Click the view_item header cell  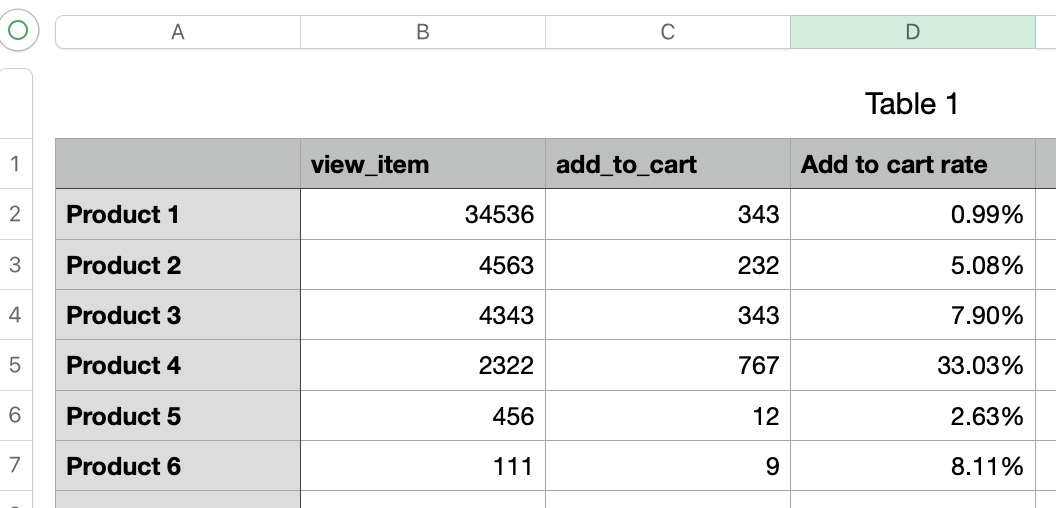click(x=423, y=164)
